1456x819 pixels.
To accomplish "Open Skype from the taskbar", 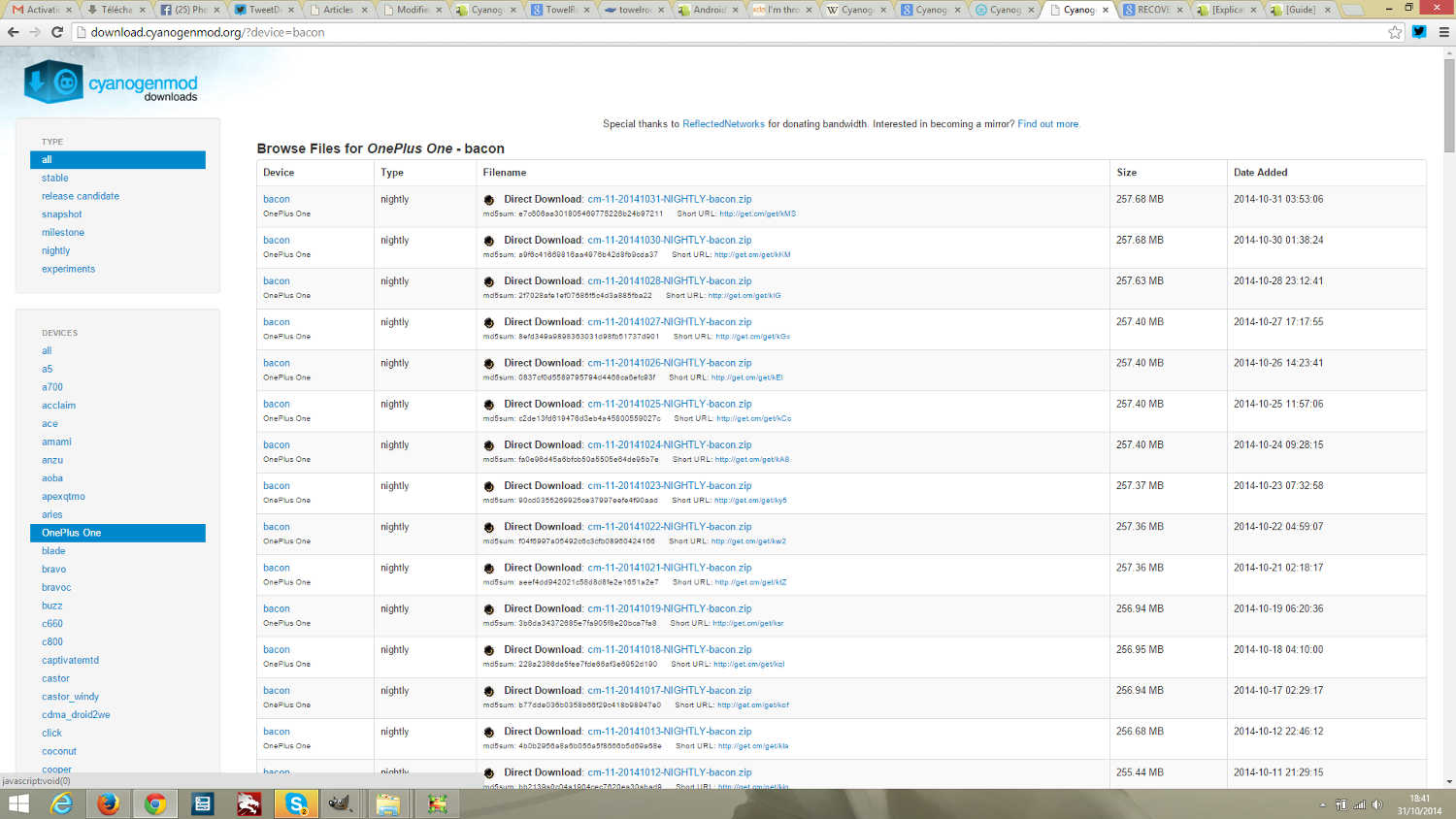I will [x=296, y=803].
